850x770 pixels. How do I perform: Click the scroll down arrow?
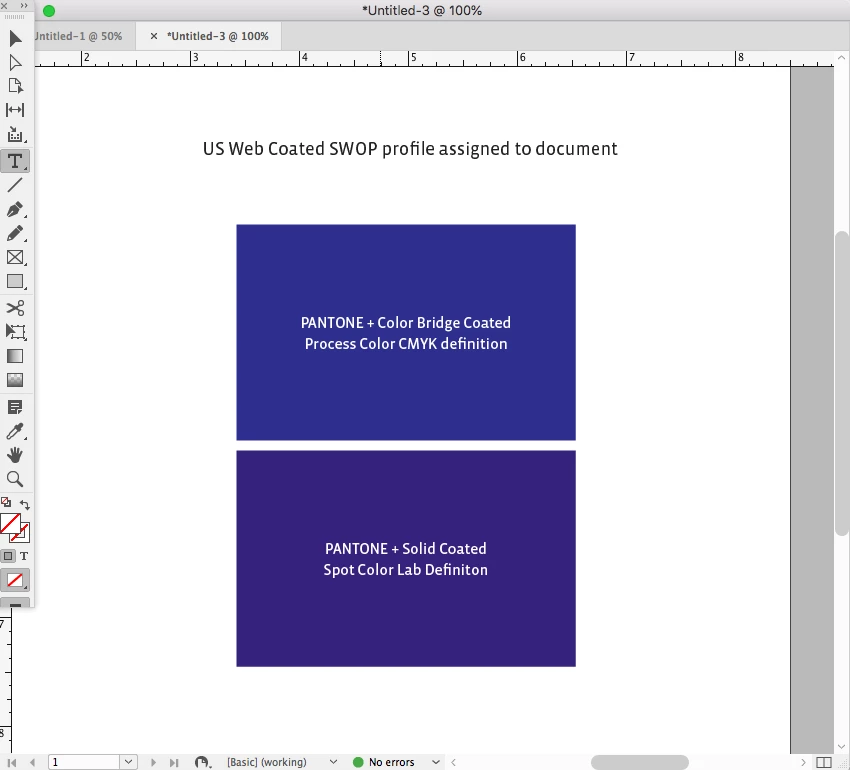(x=841, y=746)
